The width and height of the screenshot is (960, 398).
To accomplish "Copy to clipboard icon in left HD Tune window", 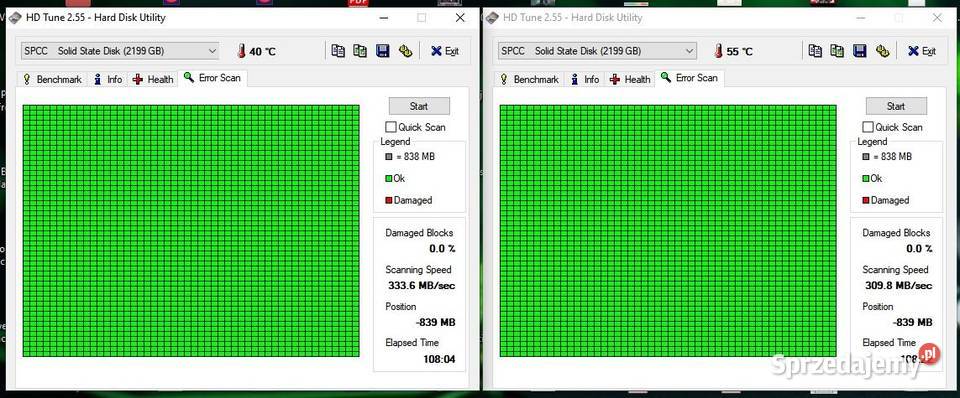I will click(338, 51).
